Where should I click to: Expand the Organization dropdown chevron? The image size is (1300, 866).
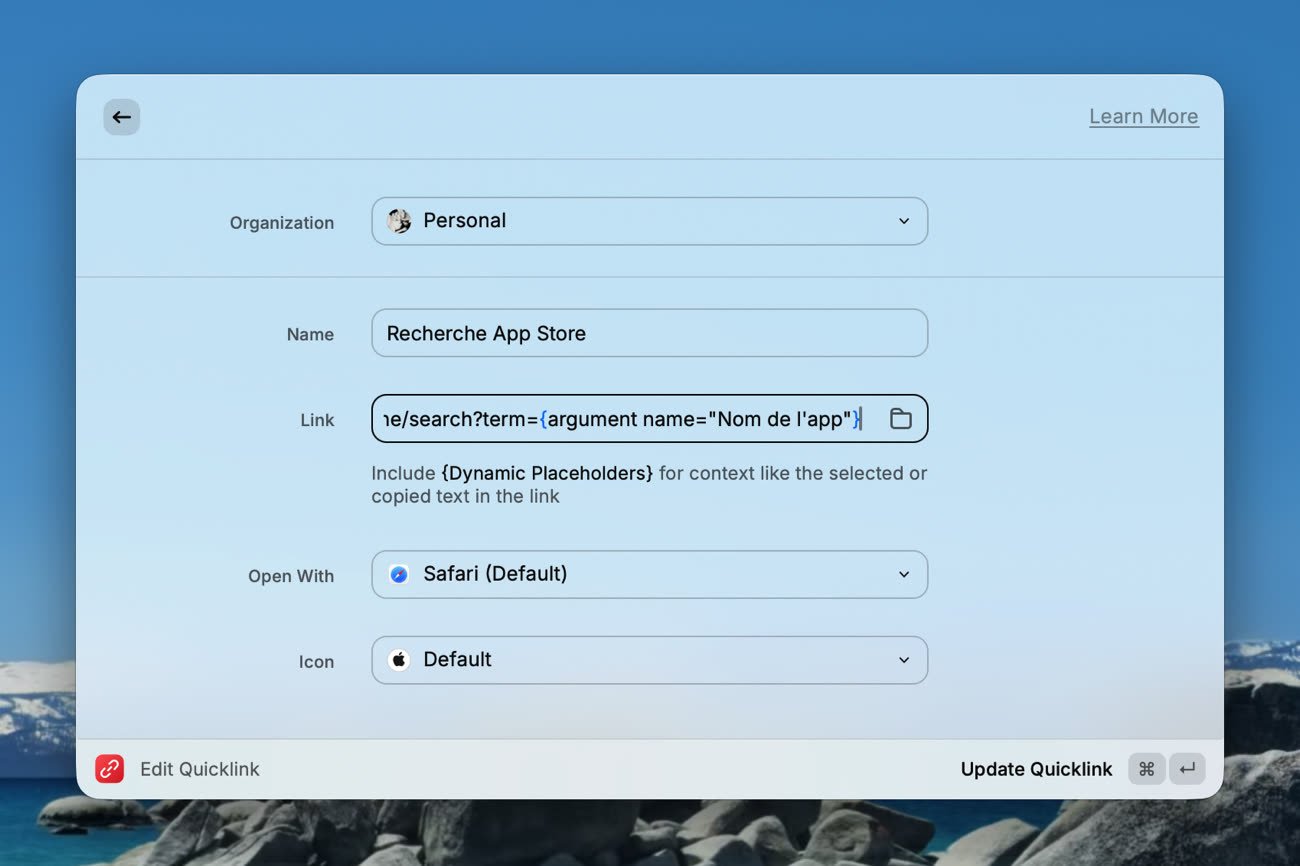coord(903,221)
